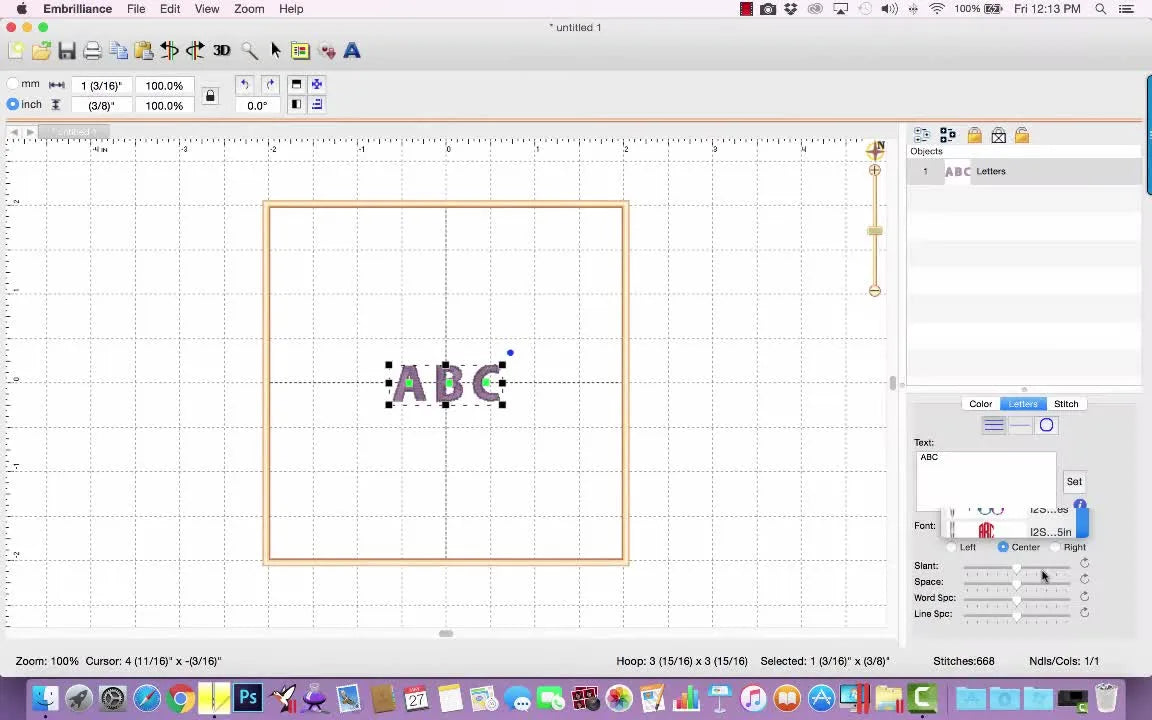This screenshot has height=720, width=1152.
Task: Select circle text layout mode
Action: 1046,425
